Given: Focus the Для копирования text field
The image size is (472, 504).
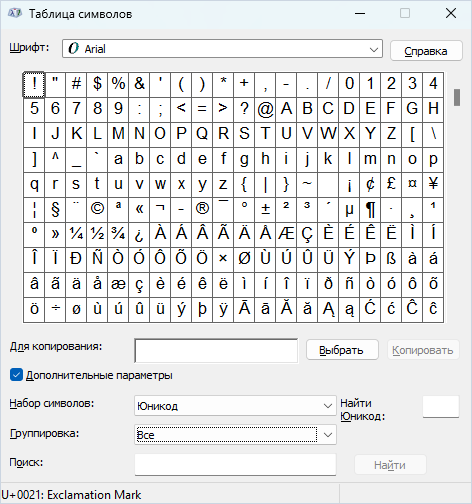Looking at the screenshot, I should (x=216, y=351).
